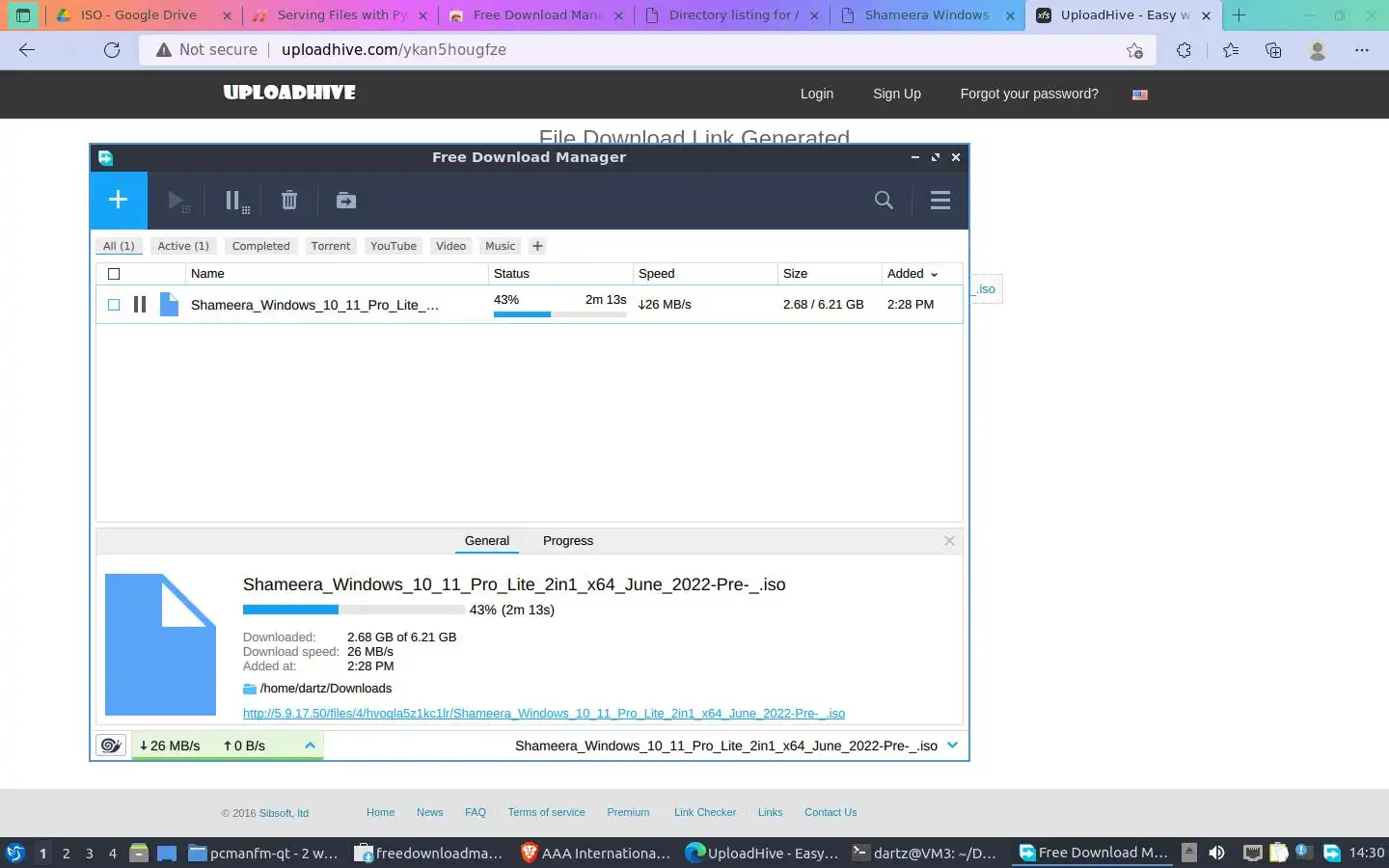Viewport: 1389px width, 868px height.
Task: Click the UPLOADHIVE site logo
Action: (289, 93)
